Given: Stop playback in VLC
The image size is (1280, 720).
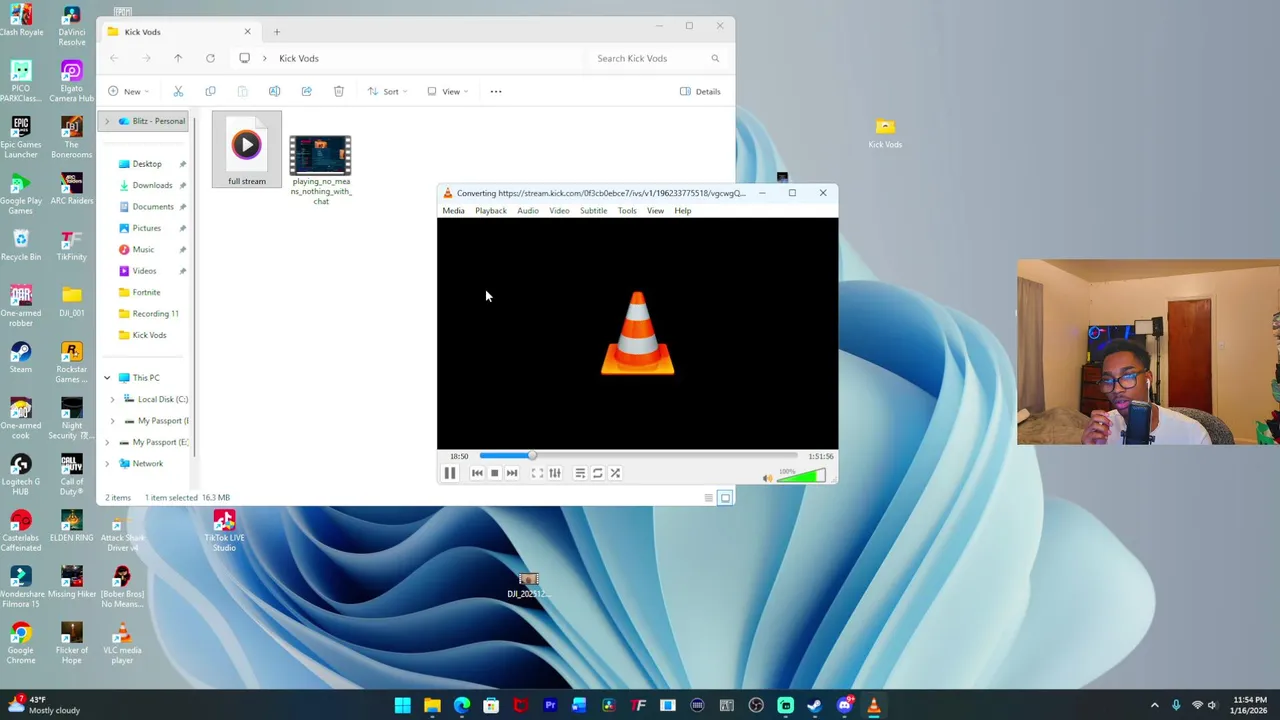Looking at the screenshot, I should click(x=494, y=473).
